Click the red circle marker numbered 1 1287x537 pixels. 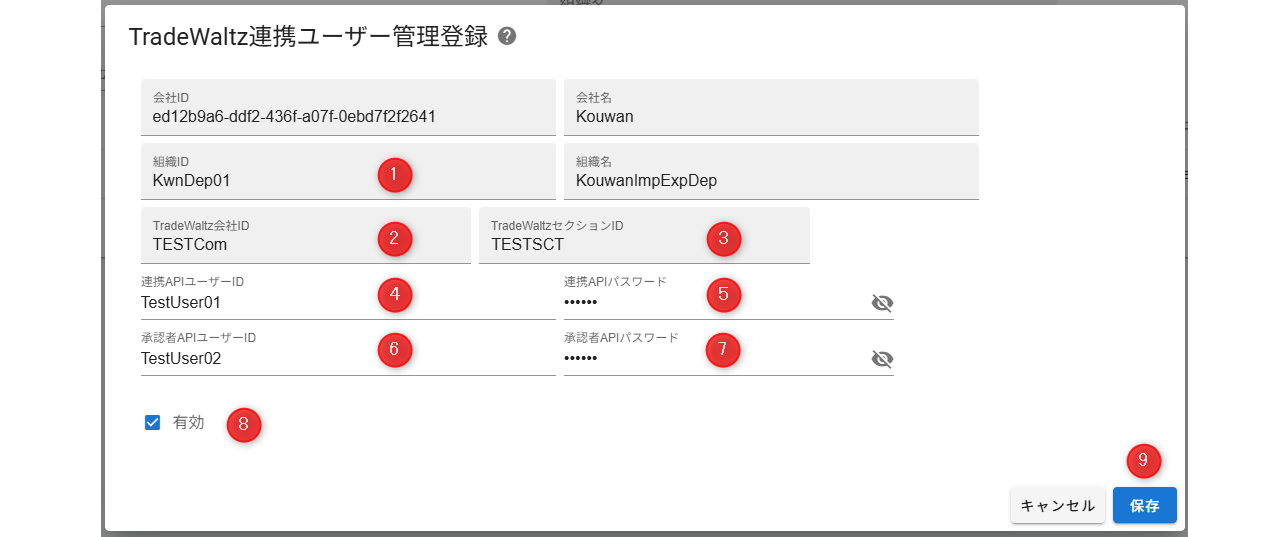pos(394,174)
